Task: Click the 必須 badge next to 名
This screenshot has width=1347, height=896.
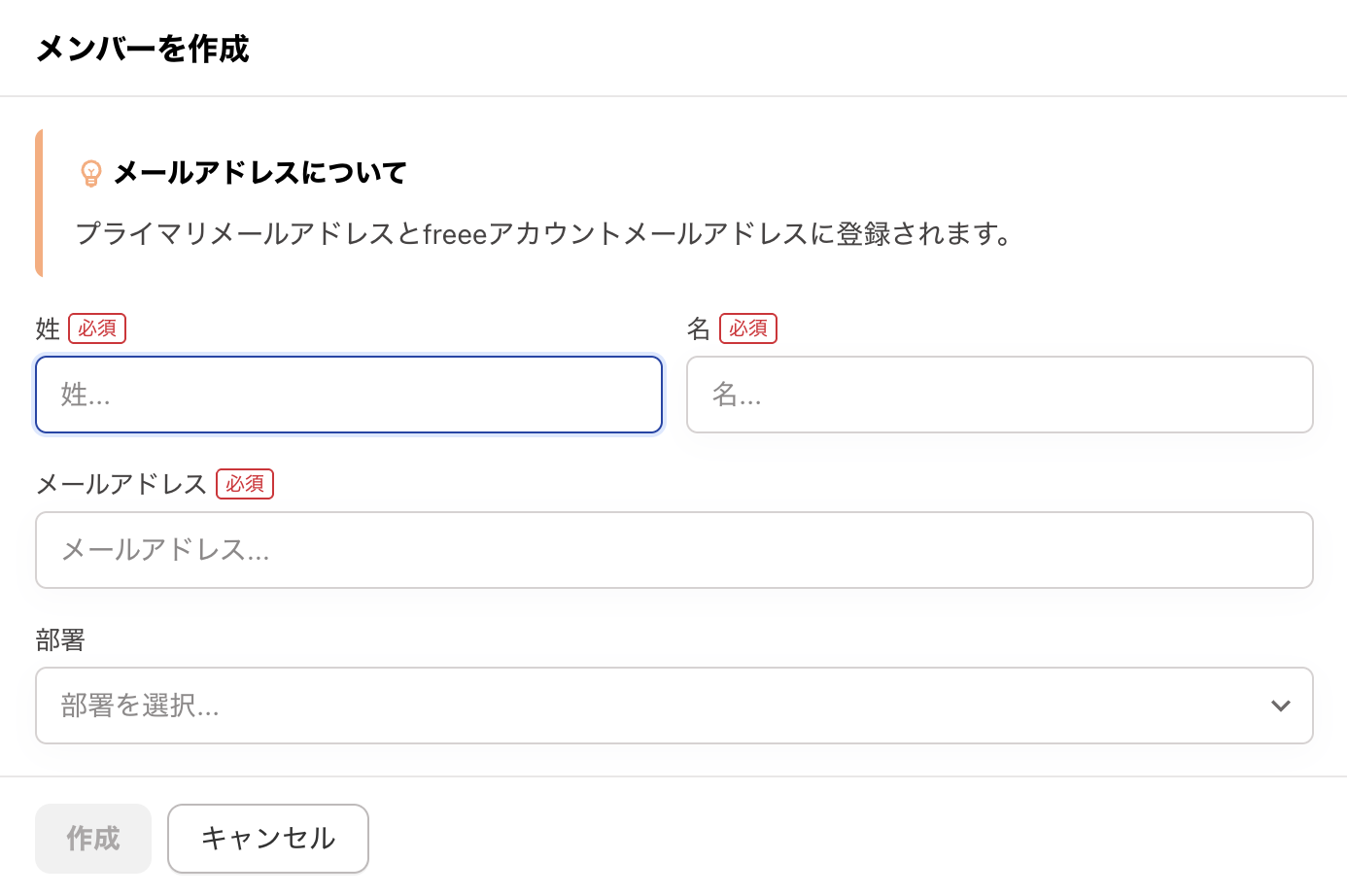Action: (x=748, y=328)
